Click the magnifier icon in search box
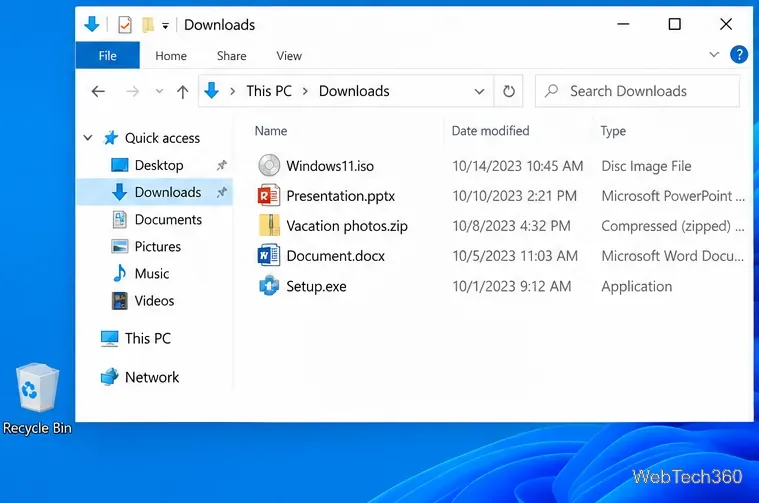The image size is (759, 503). pos(551,91)
